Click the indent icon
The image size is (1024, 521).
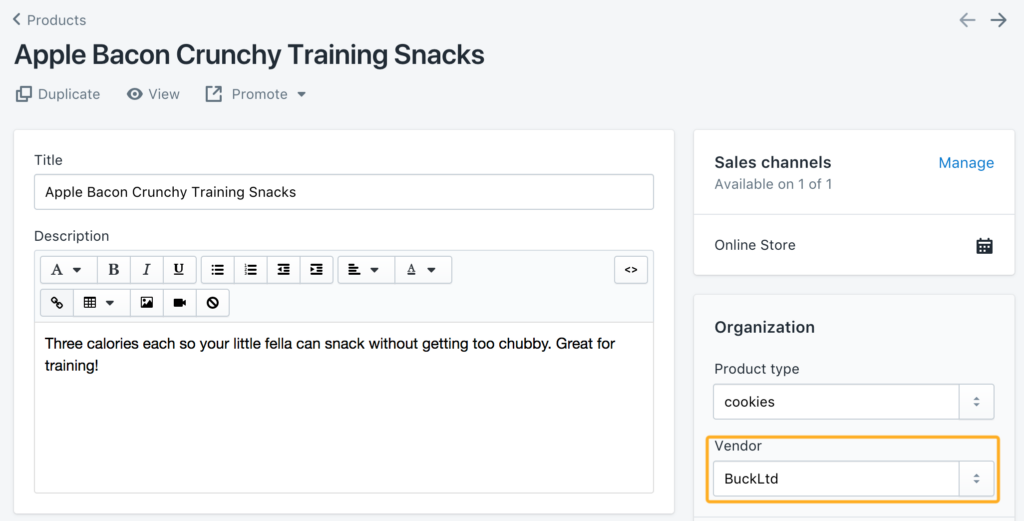pyautogui.click(x=316, y=270)
